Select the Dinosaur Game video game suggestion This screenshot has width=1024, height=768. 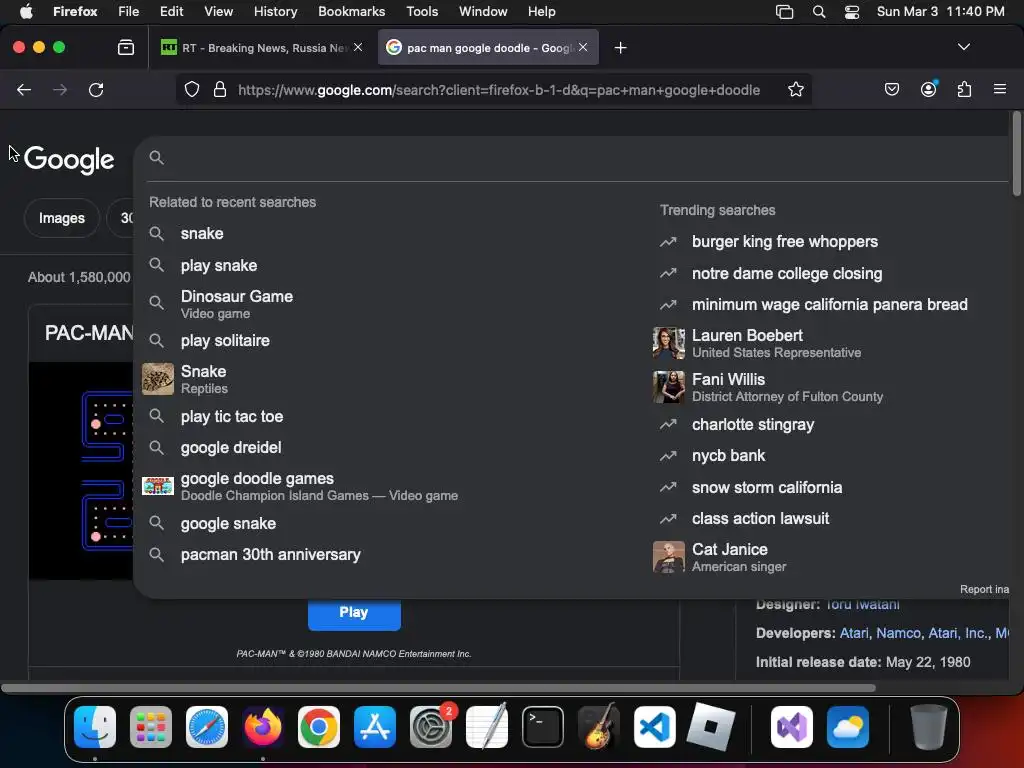tap(236, 304)
